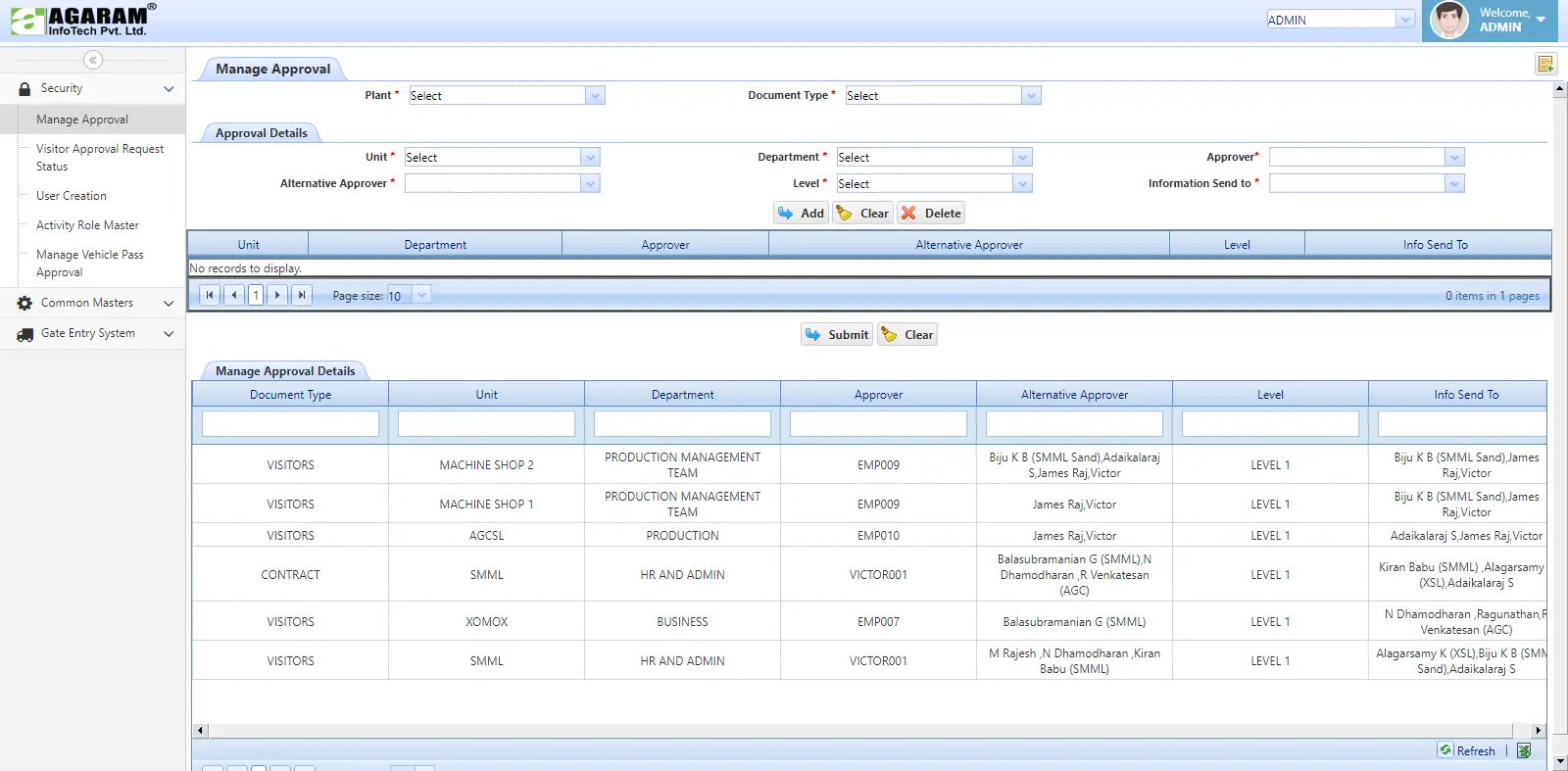Image resolution: width=1568 pixels, height=771 pixels.
Task: Select the MACHINE SHOP 2 cell
Action: [x=486, y=465]
